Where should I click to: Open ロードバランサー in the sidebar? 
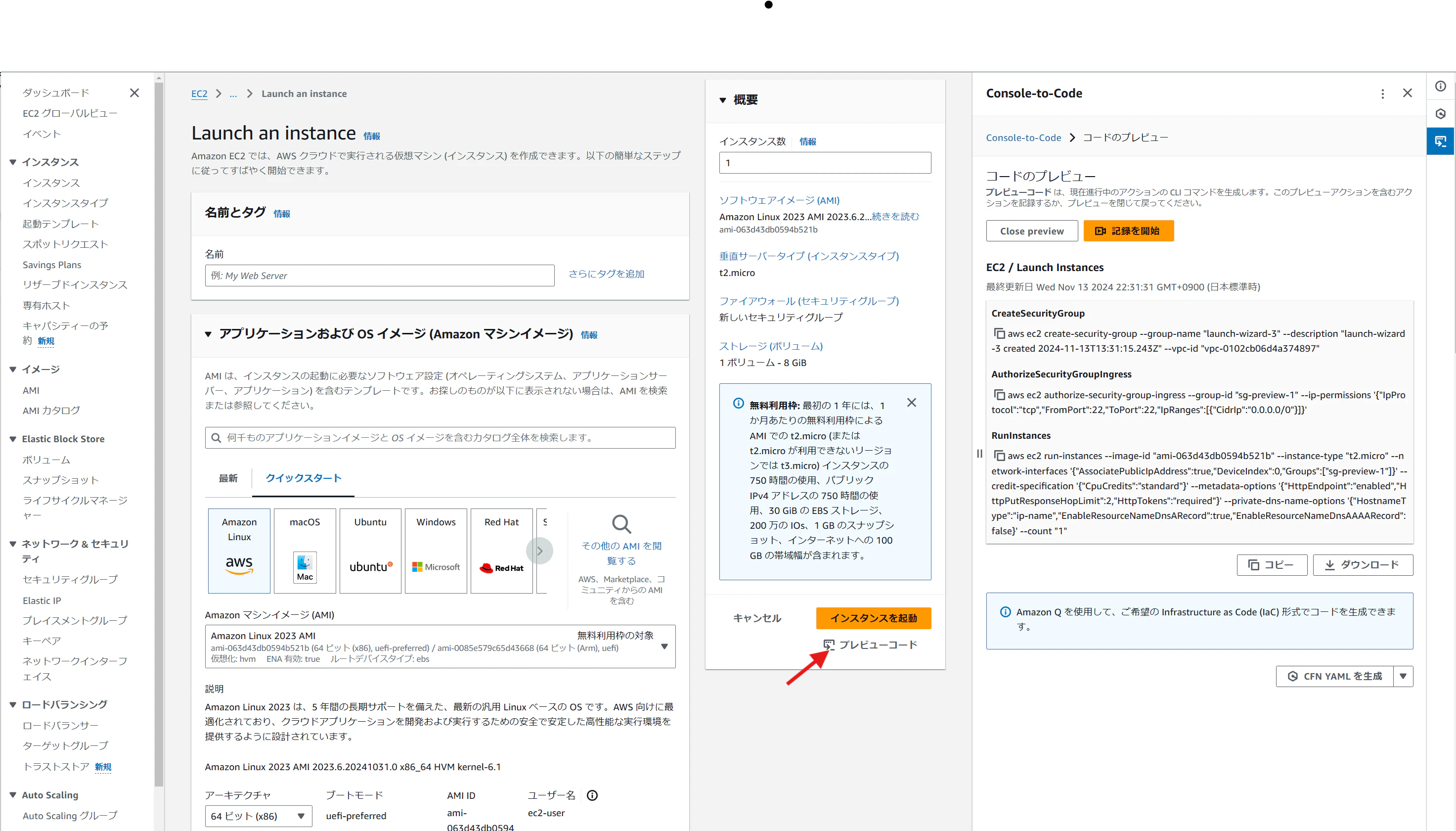(x=60, y=726)
